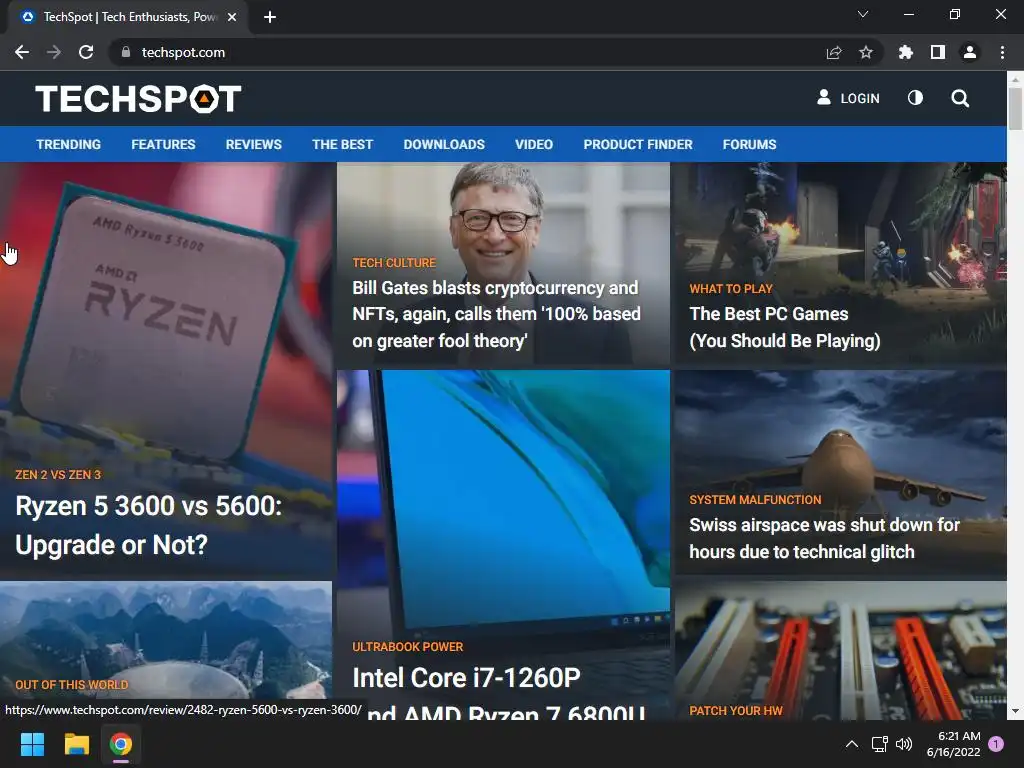
Task: Click the page vertical scrollbar thumb
Action: click(1015, 108)
